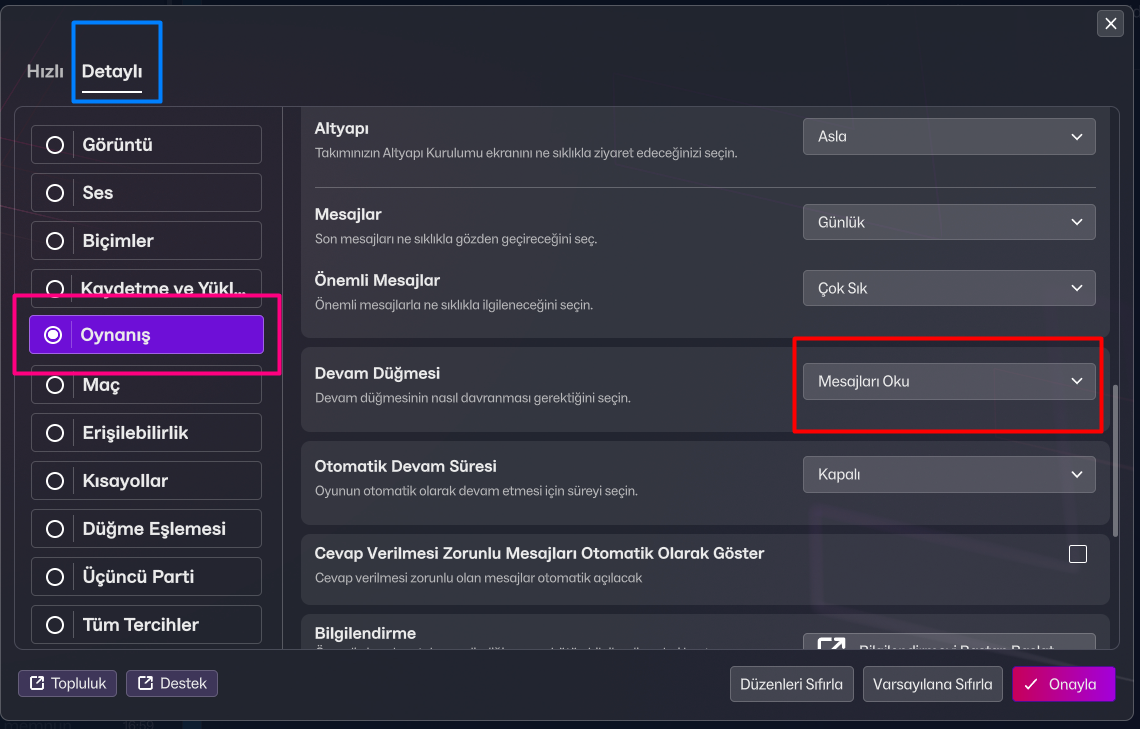Select the Üçüncü Parti option
Viewport: 1140px width, 729px height.
[146, 576]
